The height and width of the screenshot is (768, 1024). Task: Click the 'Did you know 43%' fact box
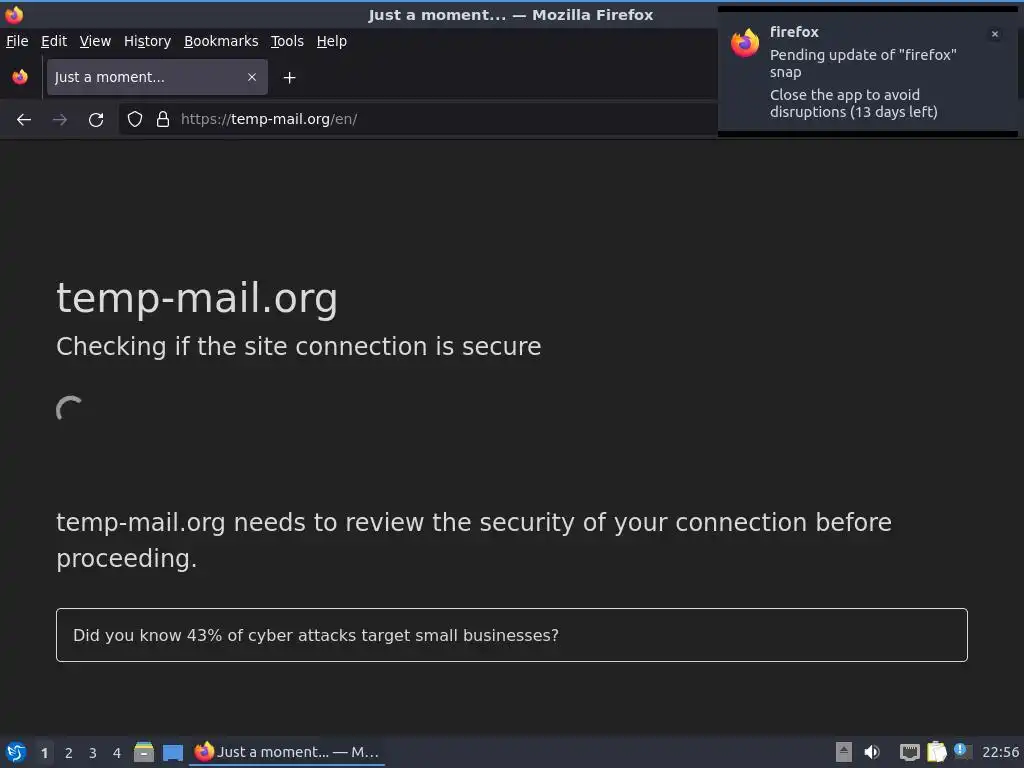point(511,635)
